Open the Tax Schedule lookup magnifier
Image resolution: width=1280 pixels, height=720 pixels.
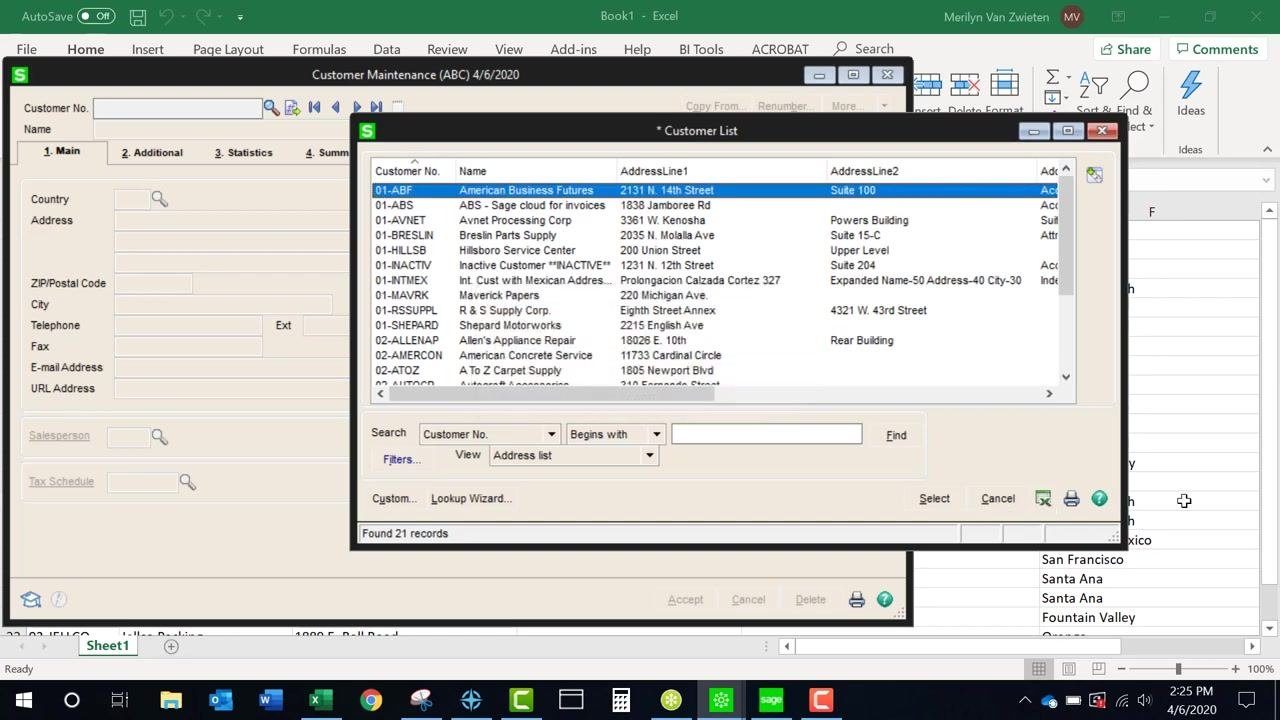coord(187,482)
